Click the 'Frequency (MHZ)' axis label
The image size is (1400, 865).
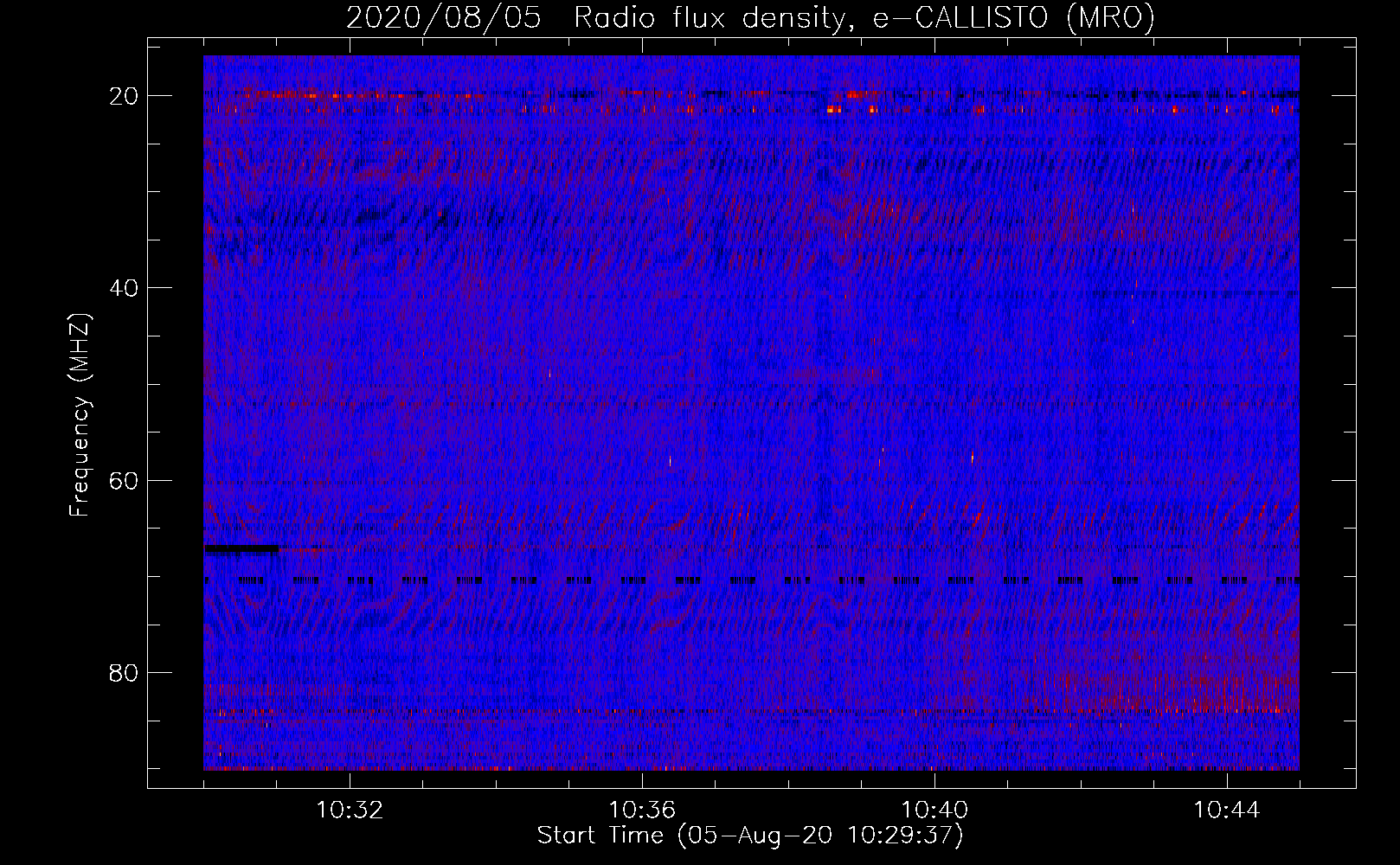click(80, 415)
